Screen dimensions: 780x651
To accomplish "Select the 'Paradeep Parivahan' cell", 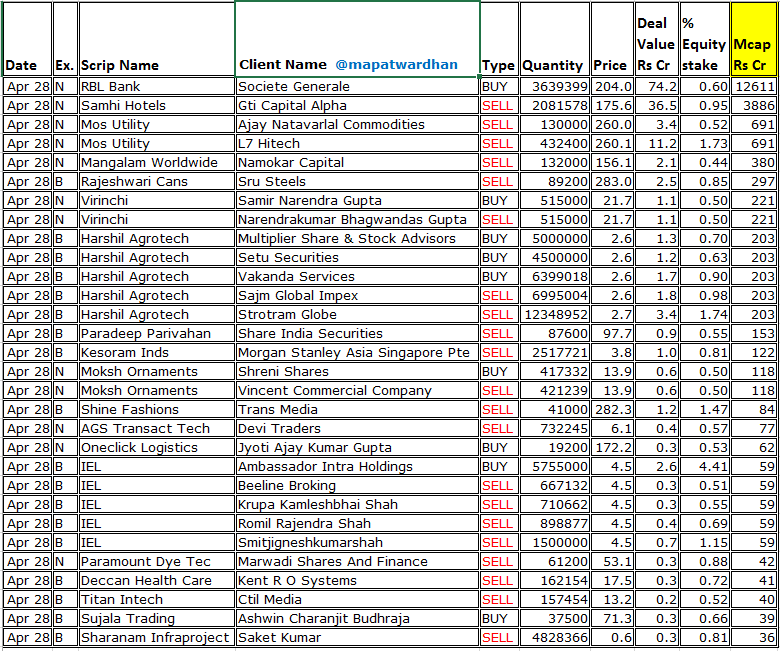I will point(156,333).
